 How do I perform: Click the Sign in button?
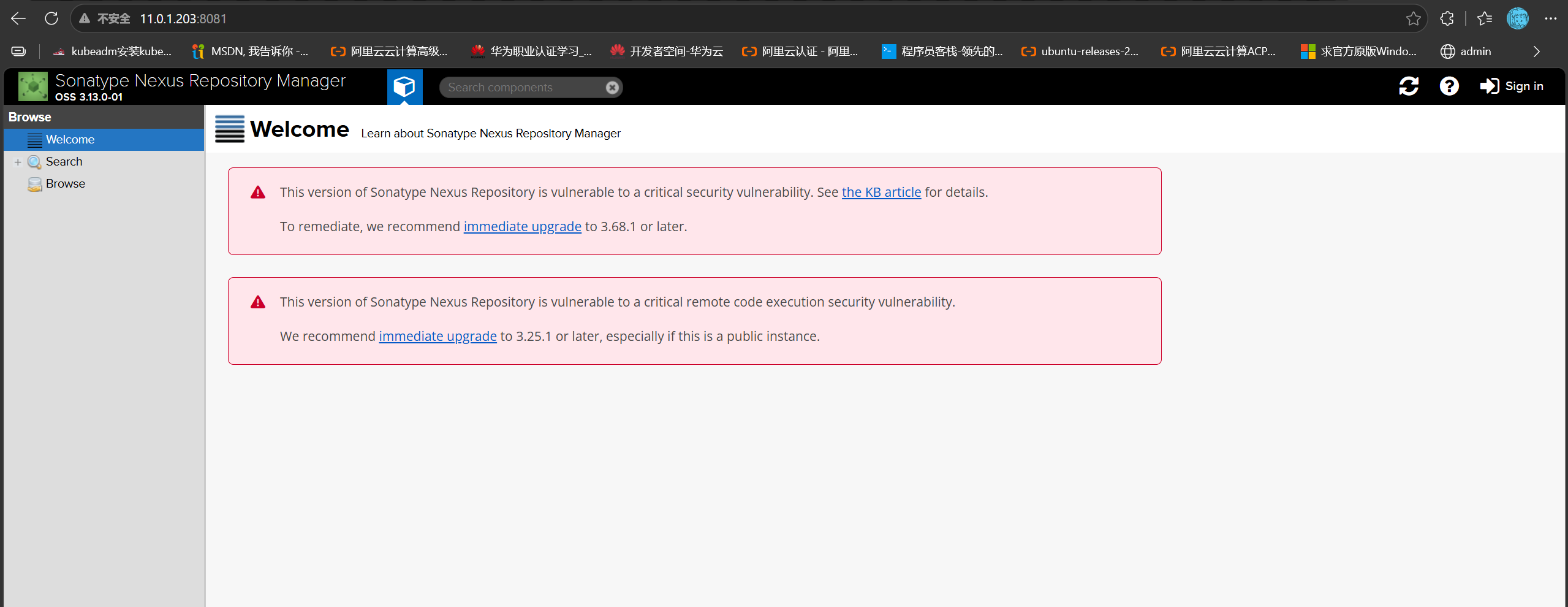[1511, 86]
